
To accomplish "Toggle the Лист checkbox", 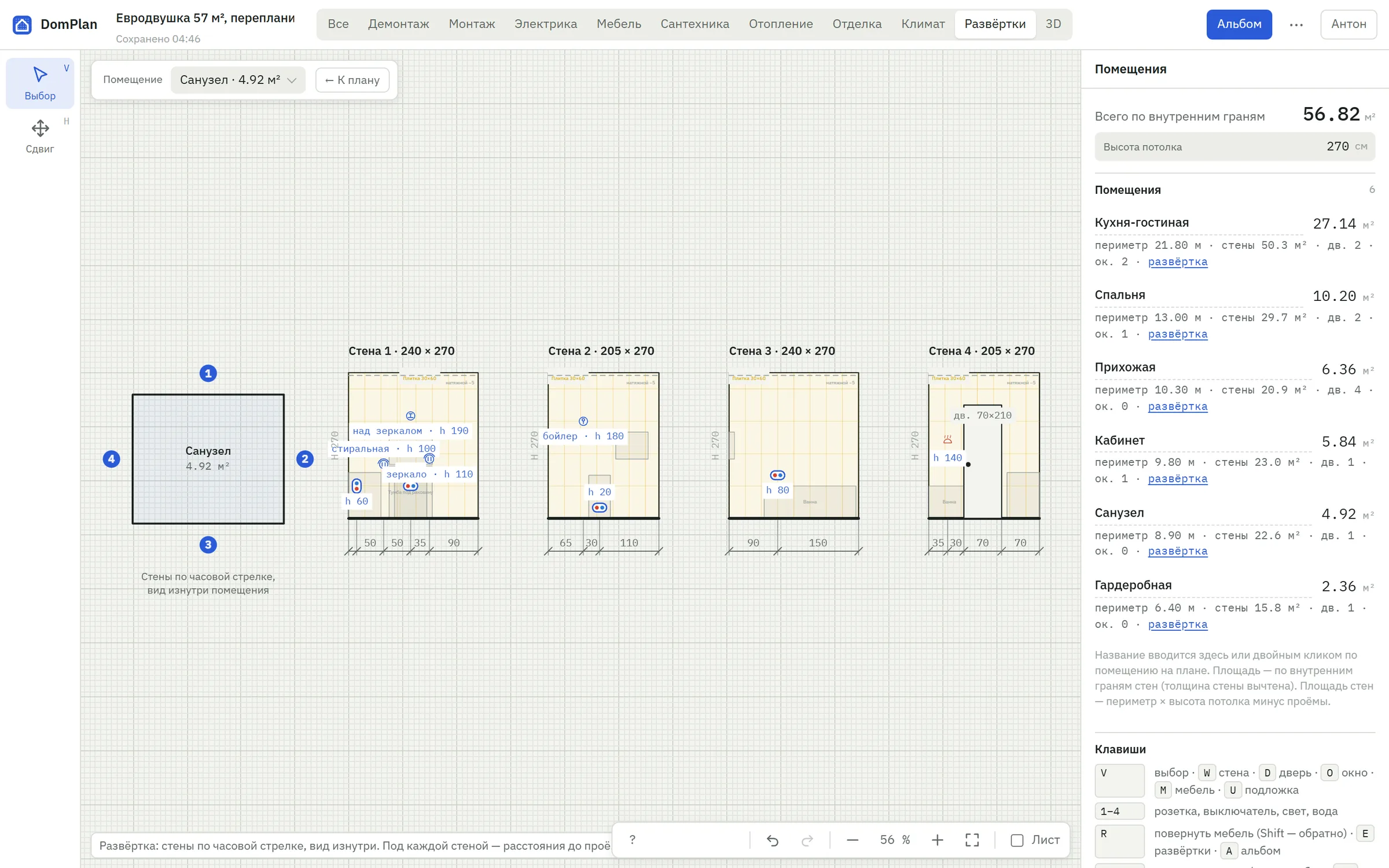I will (1017, 840).
